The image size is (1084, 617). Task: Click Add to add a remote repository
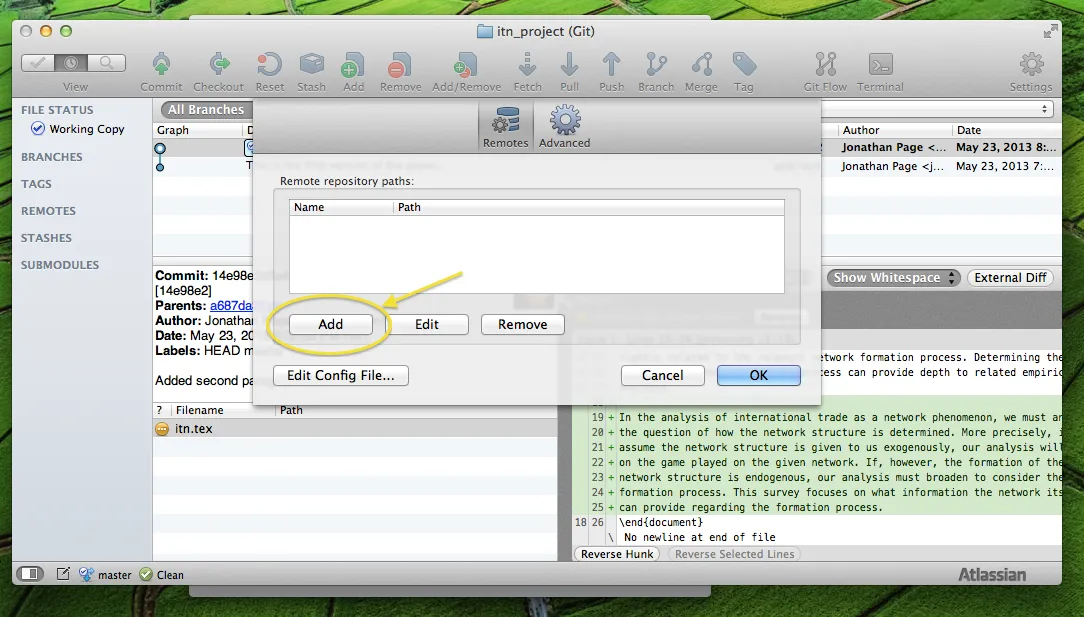click(x=330, y=324)
